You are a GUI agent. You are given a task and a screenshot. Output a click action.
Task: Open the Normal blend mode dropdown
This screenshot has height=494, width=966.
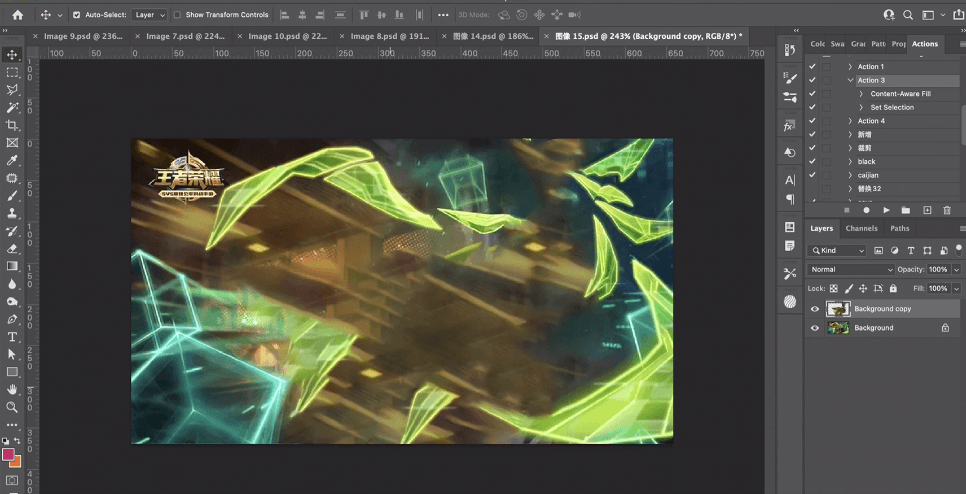(x=851, y=270)
